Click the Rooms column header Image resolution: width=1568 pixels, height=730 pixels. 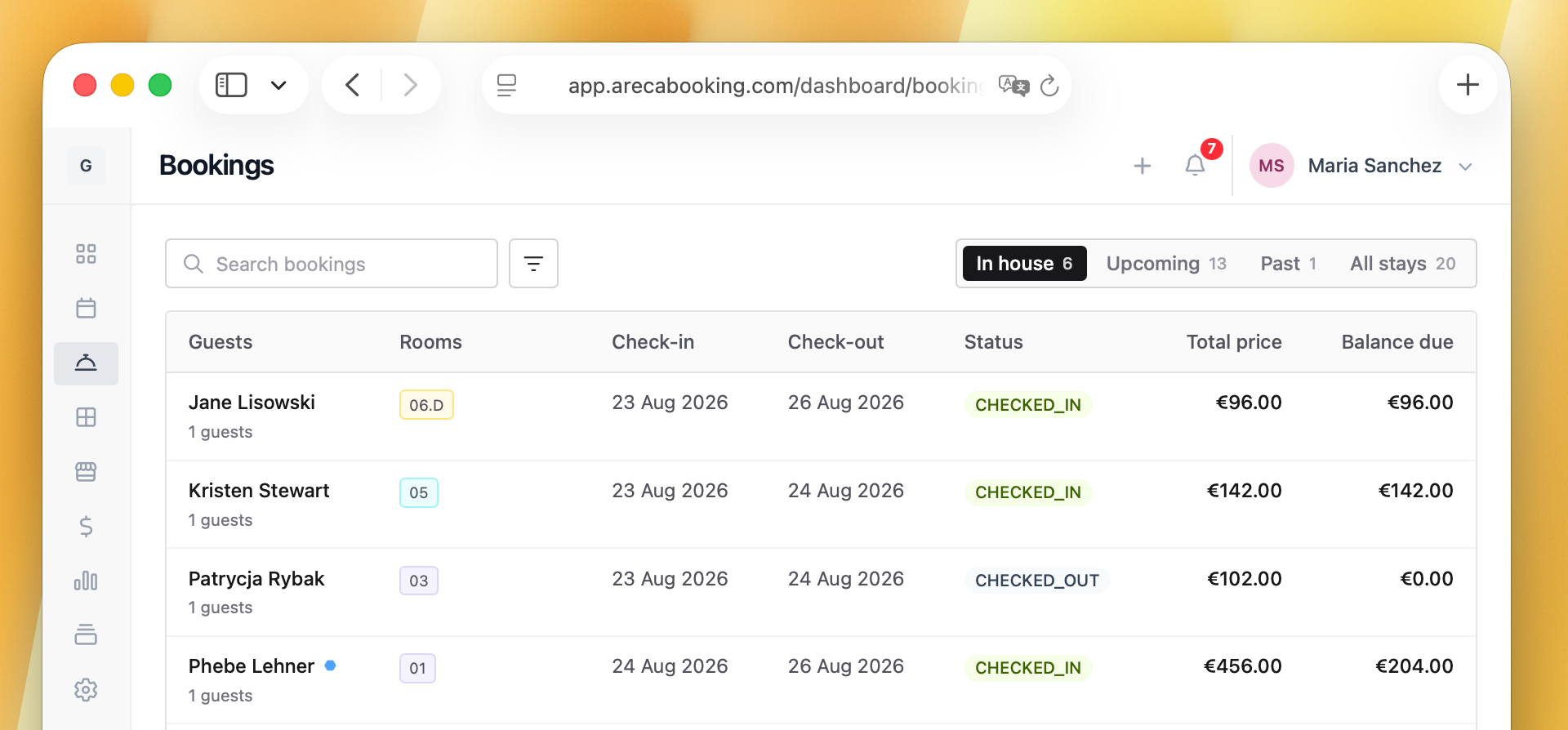(x=430, y=342)
